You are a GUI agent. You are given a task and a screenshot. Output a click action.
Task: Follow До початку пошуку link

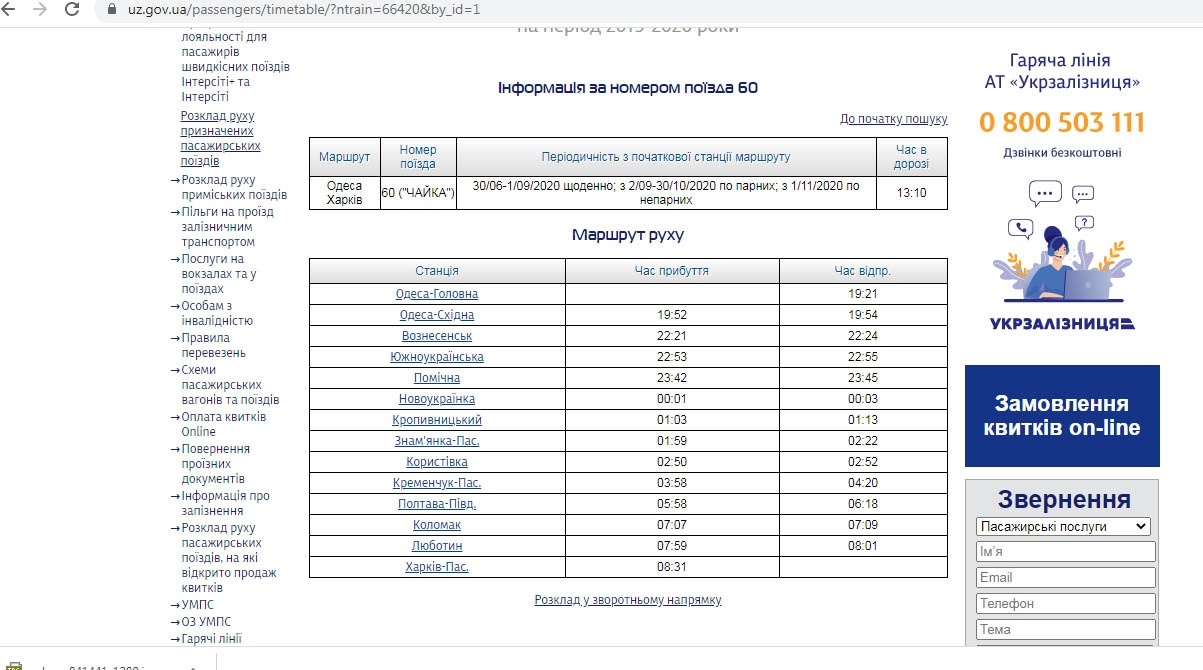tap(894, 119)
